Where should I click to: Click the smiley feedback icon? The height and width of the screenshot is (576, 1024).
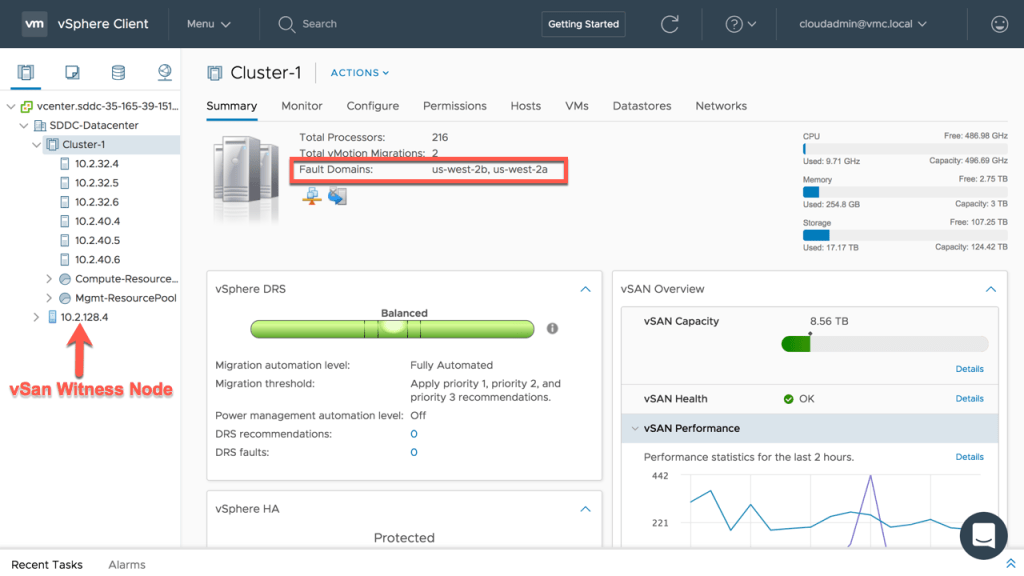999,24
